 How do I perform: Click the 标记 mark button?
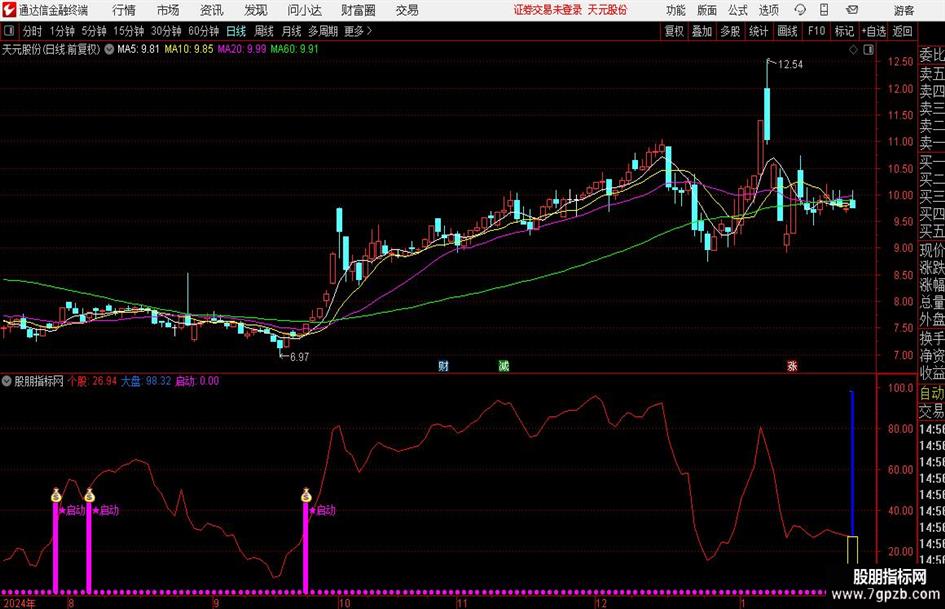(844, 31)
